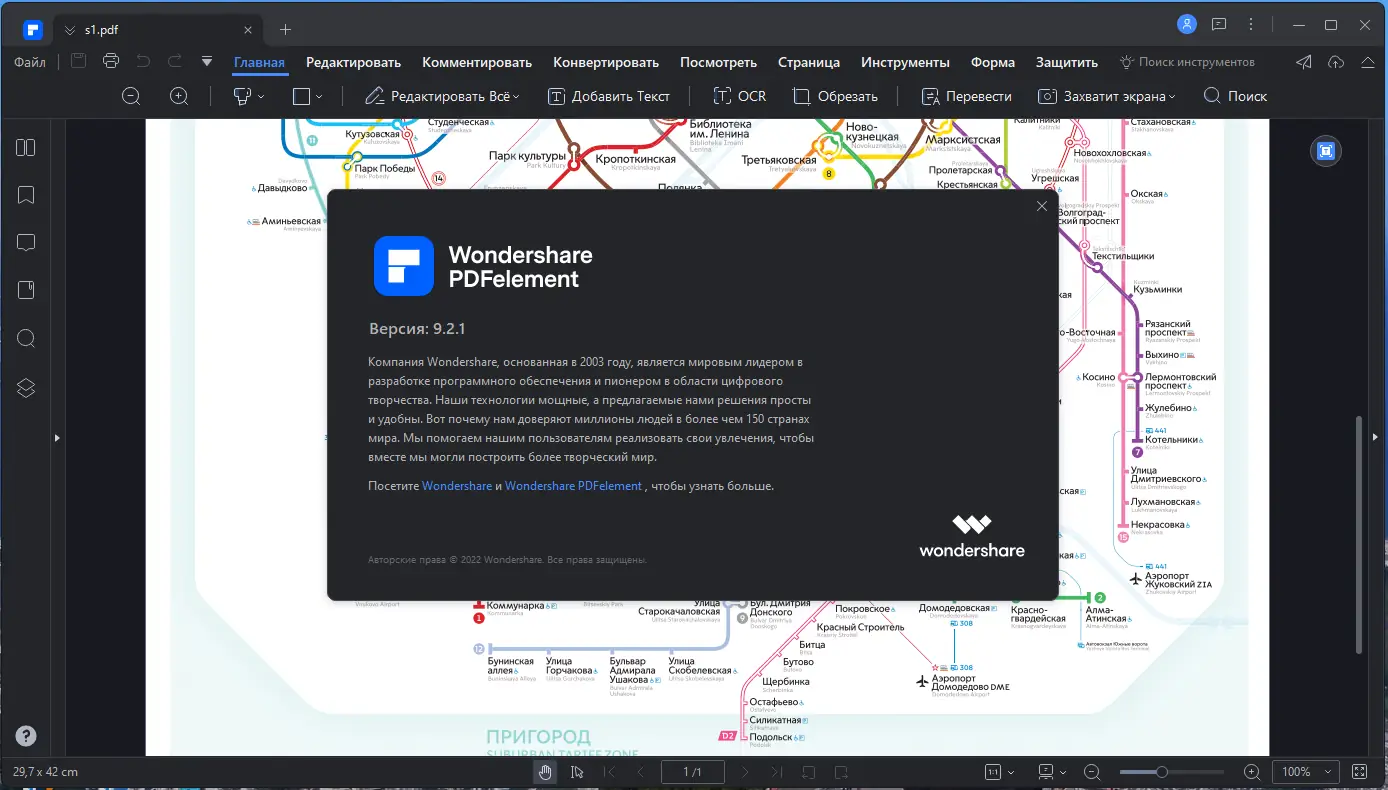The width and height of the screenshot is (1388, 790).
Task: Switch to the Конвертировать ribbon tab
Action: click(605, 62)
